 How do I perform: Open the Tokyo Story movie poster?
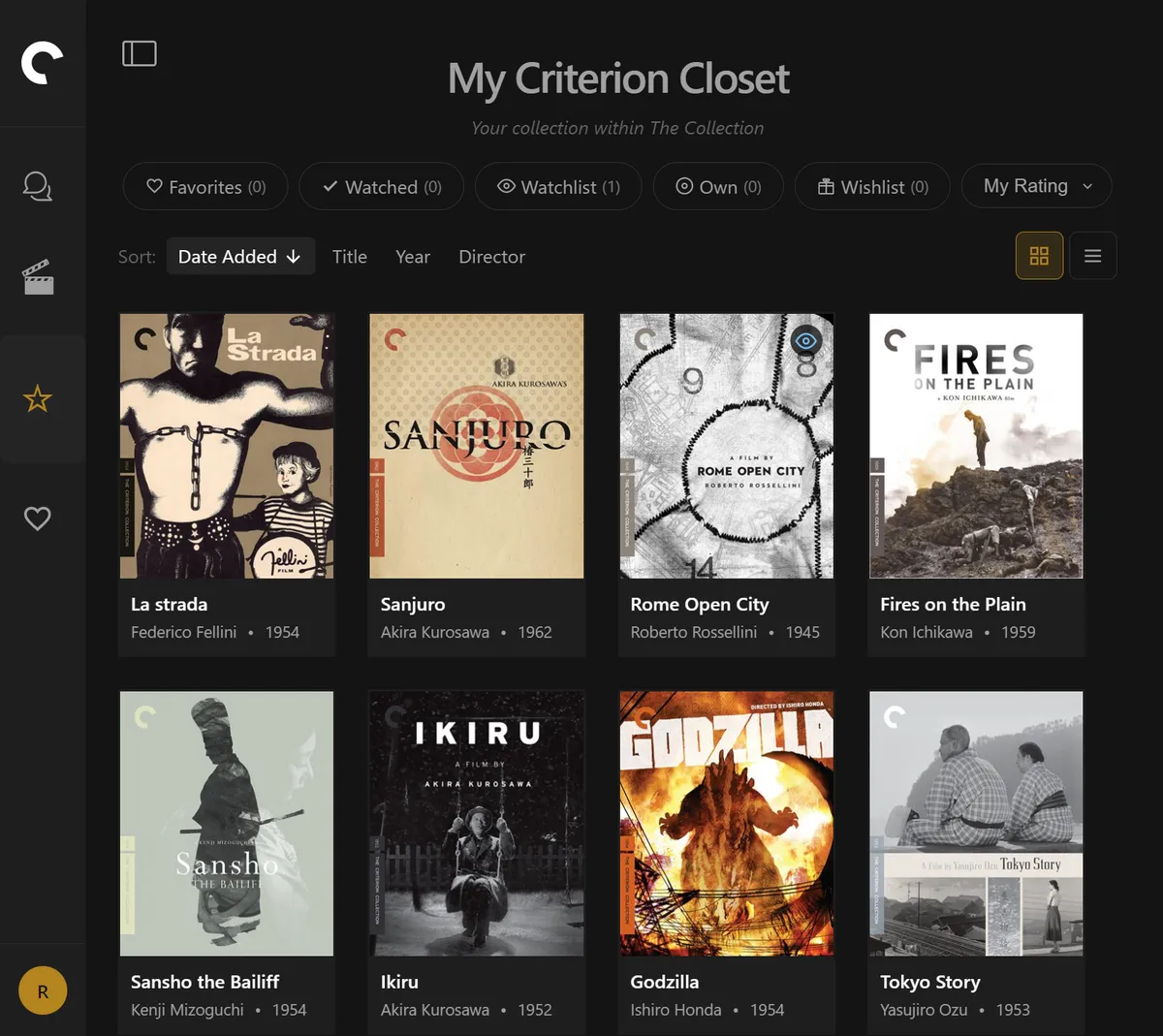(x=976, y=824)
